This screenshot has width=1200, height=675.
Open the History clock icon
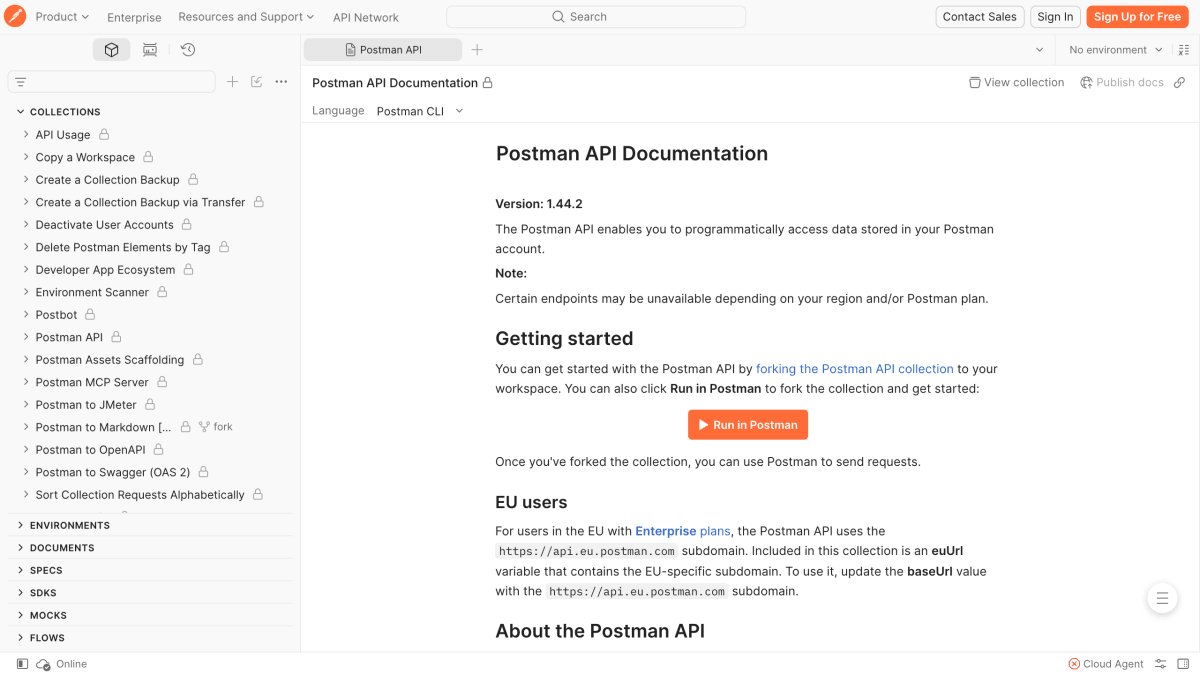[x=188, y=50]
